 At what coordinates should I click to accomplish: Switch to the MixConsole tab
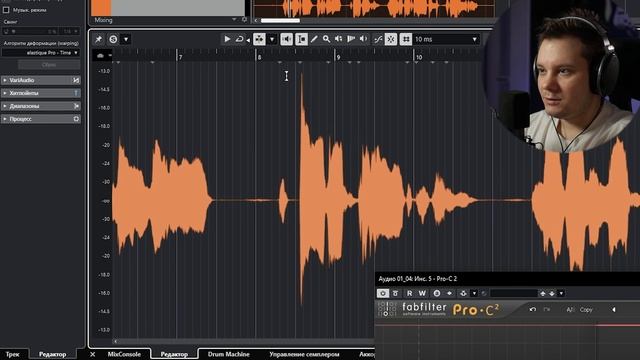tap(124, 354)
